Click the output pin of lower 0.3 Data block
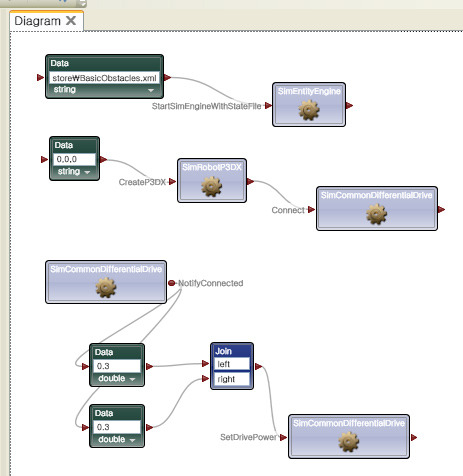463x476 pixels. pos(149,428)
